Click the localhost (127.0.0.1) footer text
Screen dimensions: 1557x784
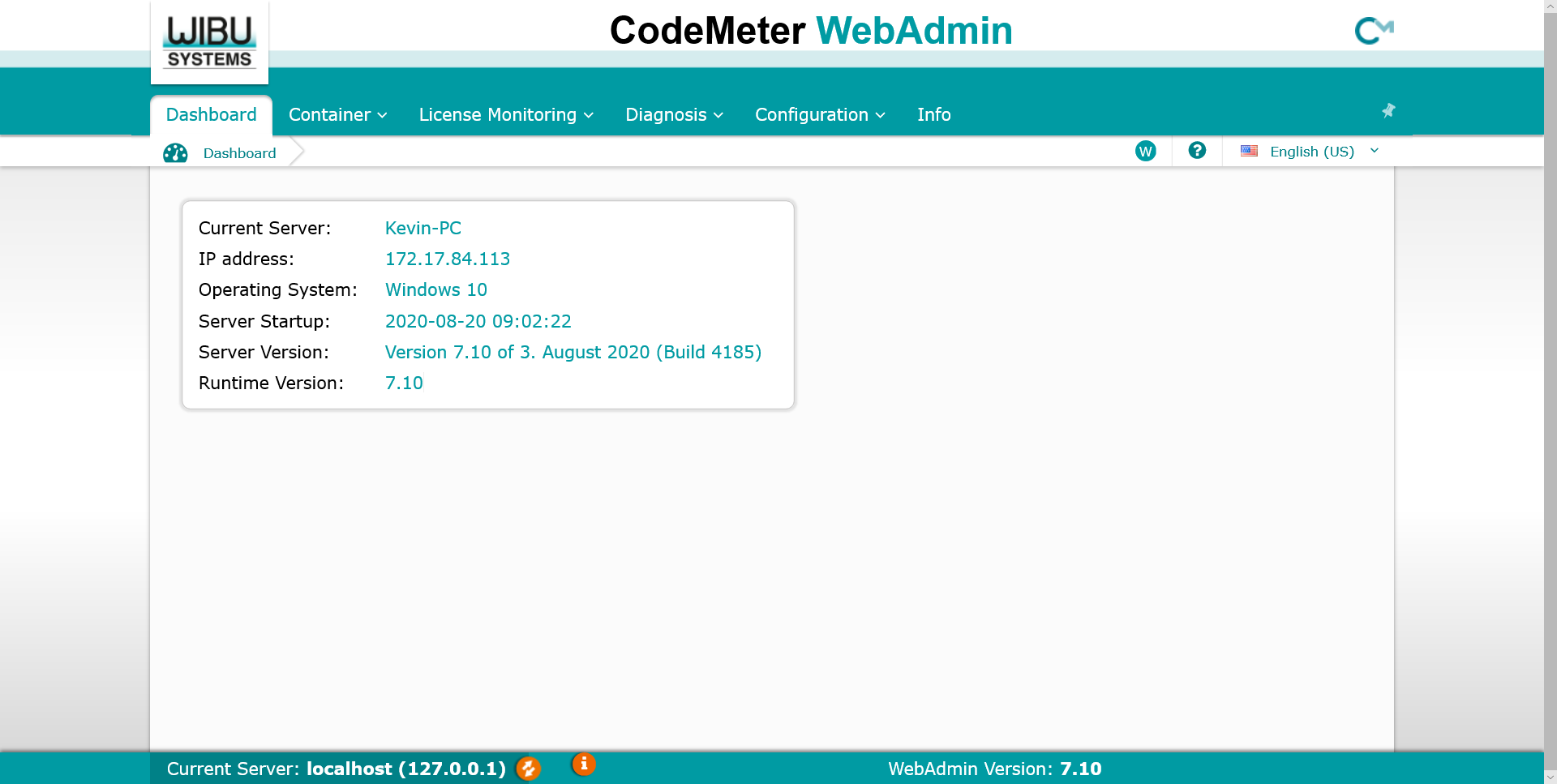[406, 769]
